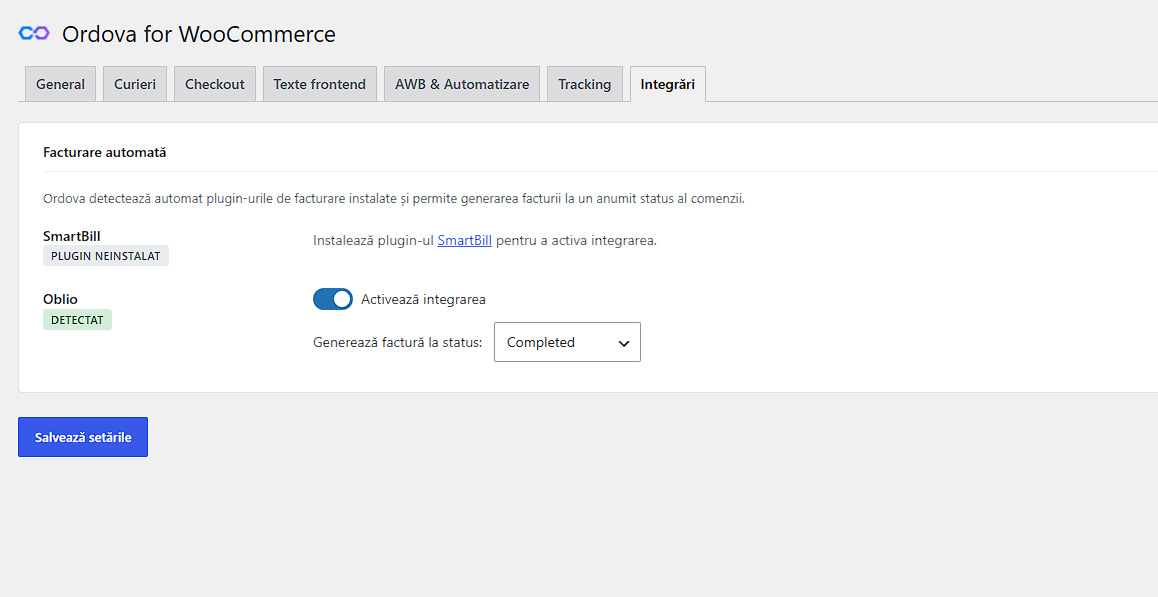Click the Facturare automată section heading
The image size is (1158, 597).
(105, 152)
